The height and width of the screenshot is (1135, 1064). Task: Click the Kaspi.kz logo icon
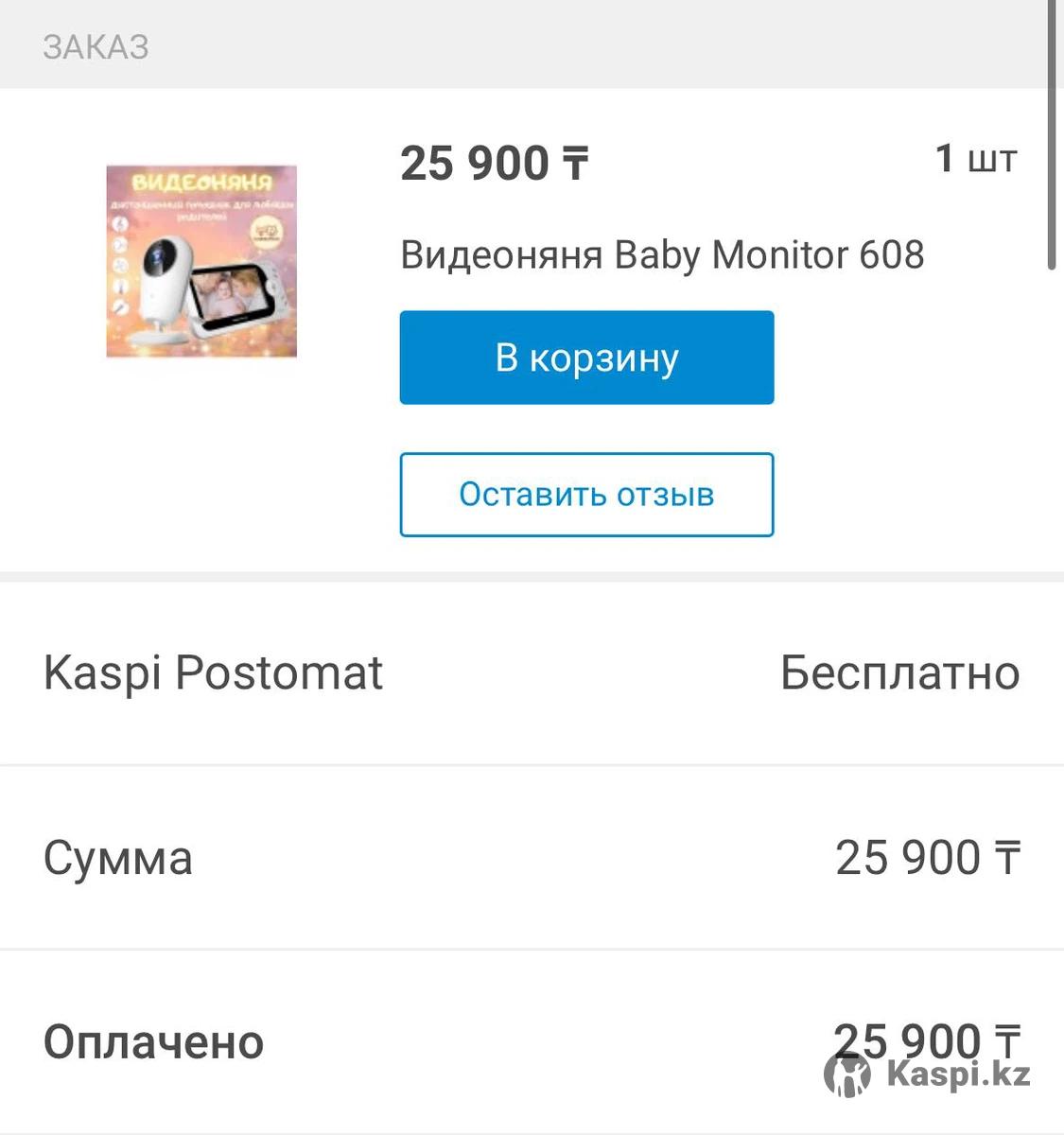click(846, 1074)
